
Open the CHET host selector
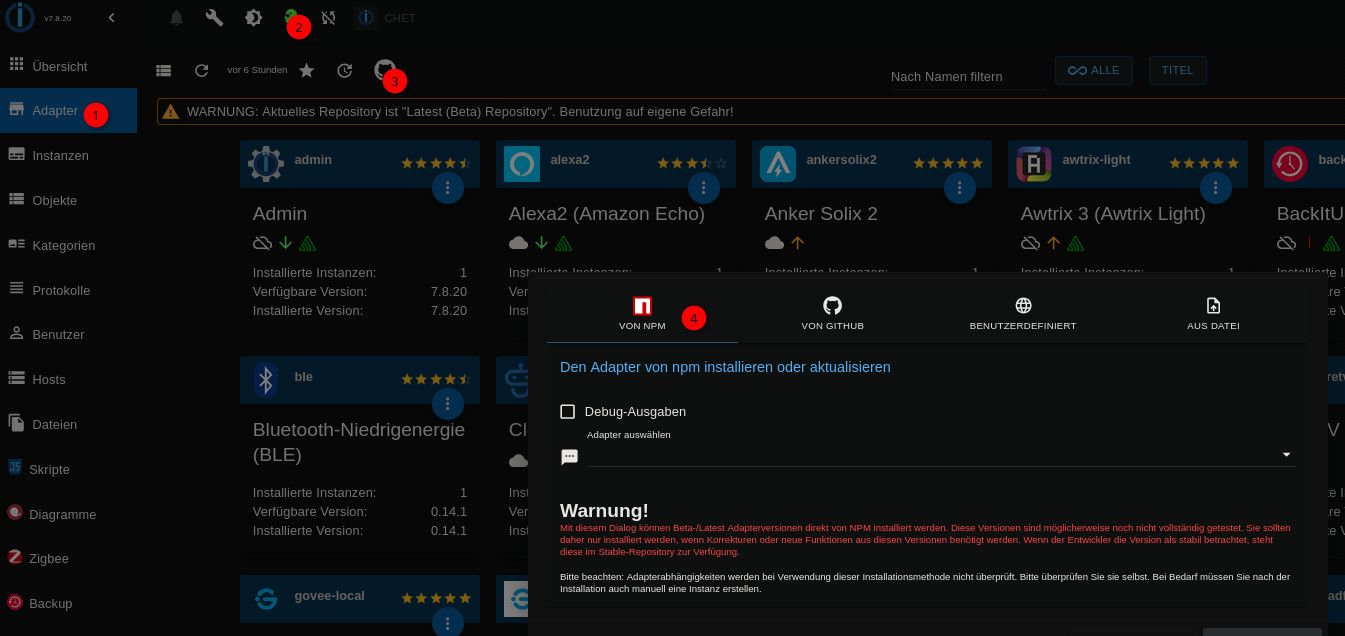[x=386, y=17]
